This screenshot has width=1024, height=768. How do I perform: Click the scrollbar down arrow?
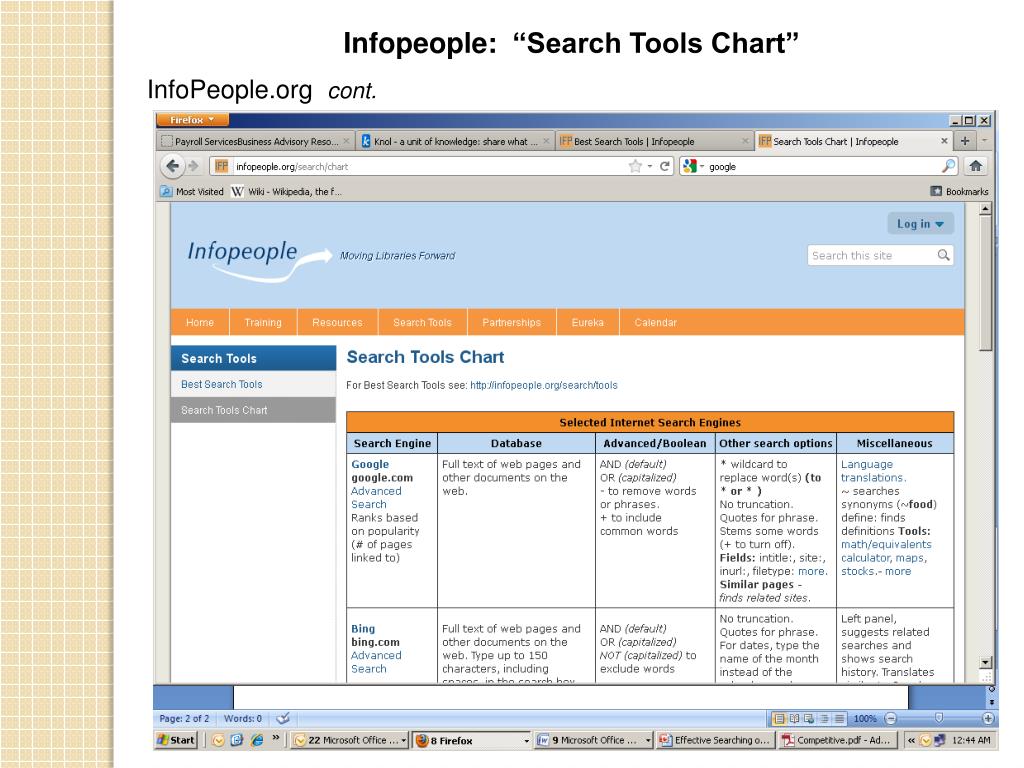[x=985, y=662]
